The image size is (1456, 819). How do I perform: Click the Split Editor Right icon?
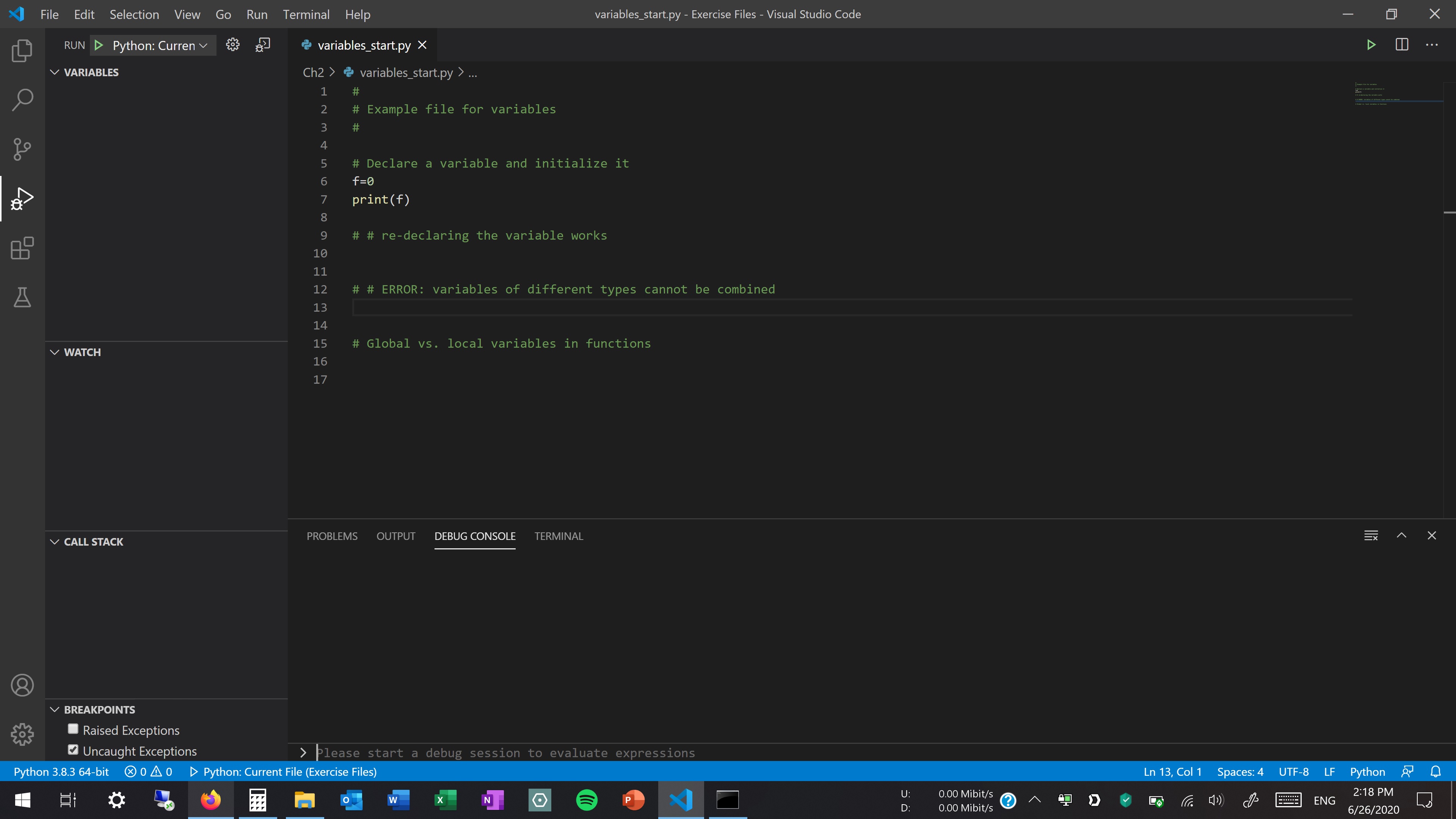pyautogui.click(x=1402, y=45)
